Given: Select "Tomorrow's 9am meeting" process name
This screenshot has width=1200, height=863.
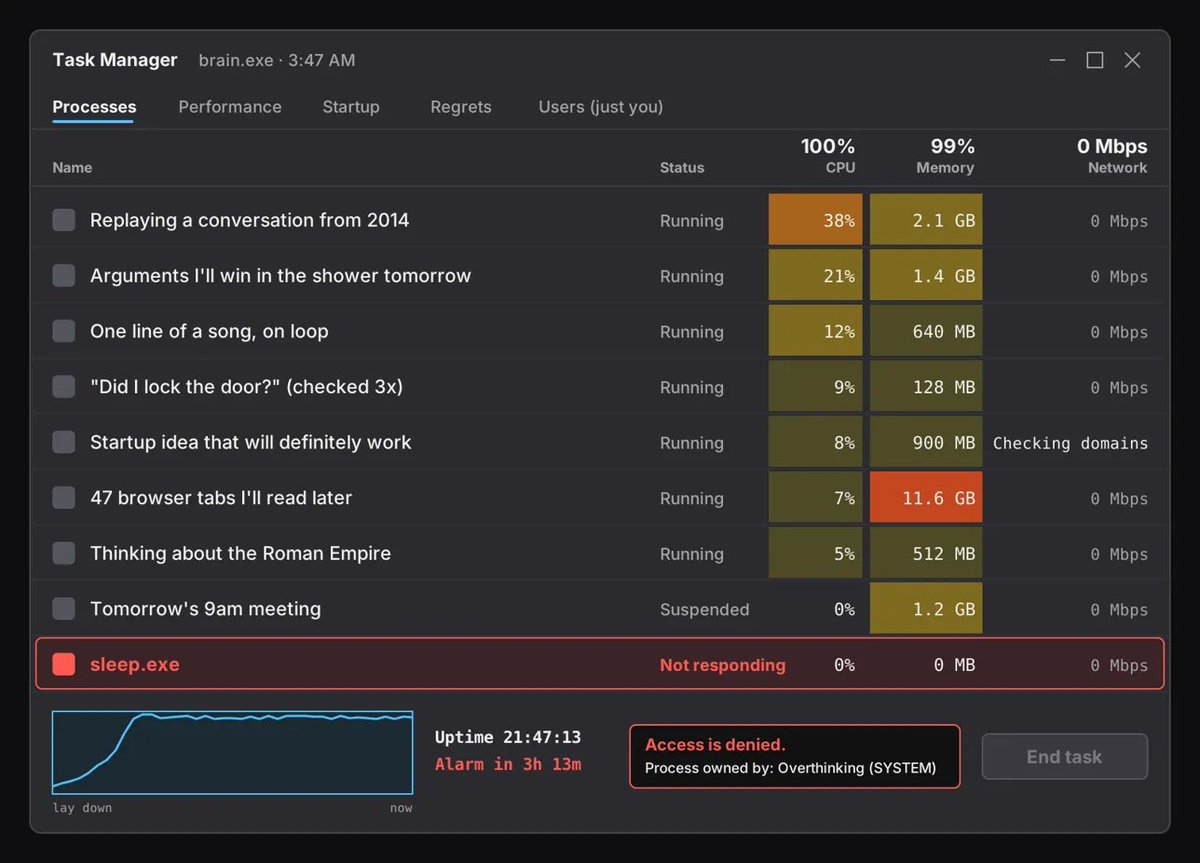Looking at the screenshot, I should click(205, 609).
